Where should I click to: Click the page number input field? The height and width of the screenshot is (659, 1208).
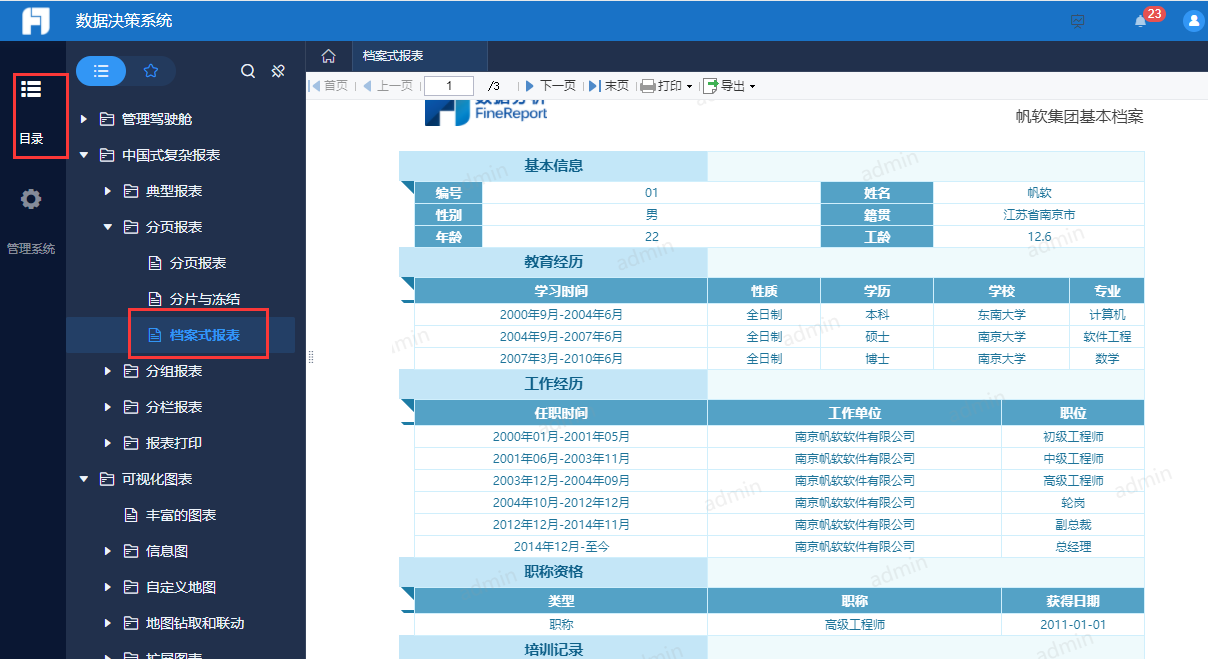pos(450,86)
